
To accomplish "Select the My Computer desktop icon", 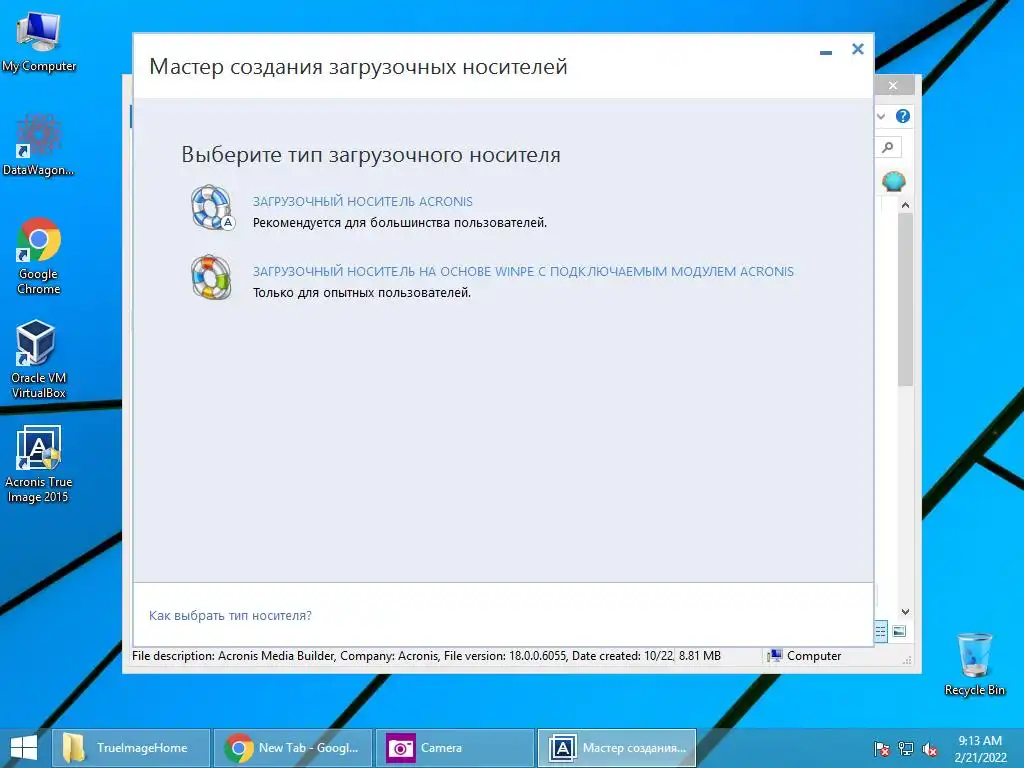I will pyautogui.click(x=39, y=40).
